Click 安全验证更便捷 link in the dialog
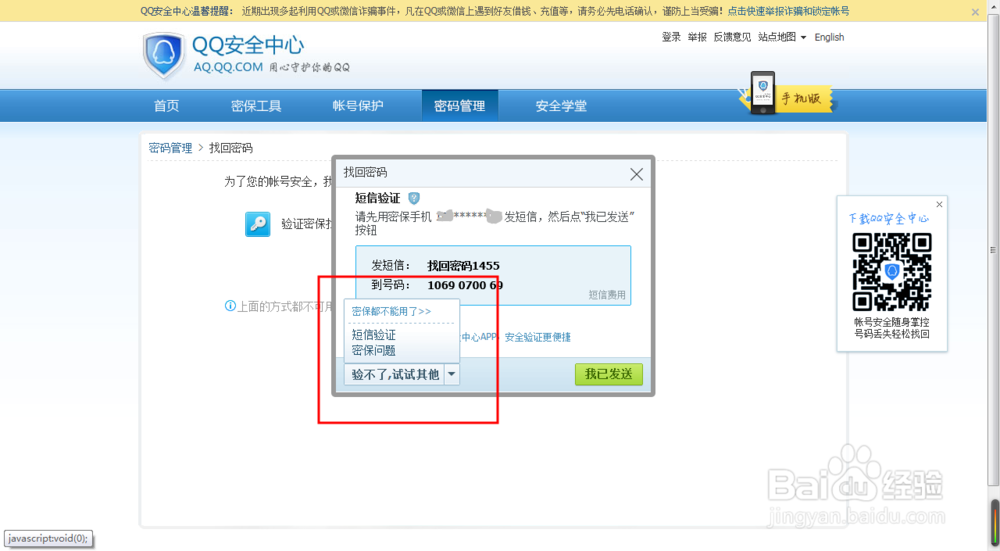The height and width of the screenshot is (551, 1000). coord(538,337)
